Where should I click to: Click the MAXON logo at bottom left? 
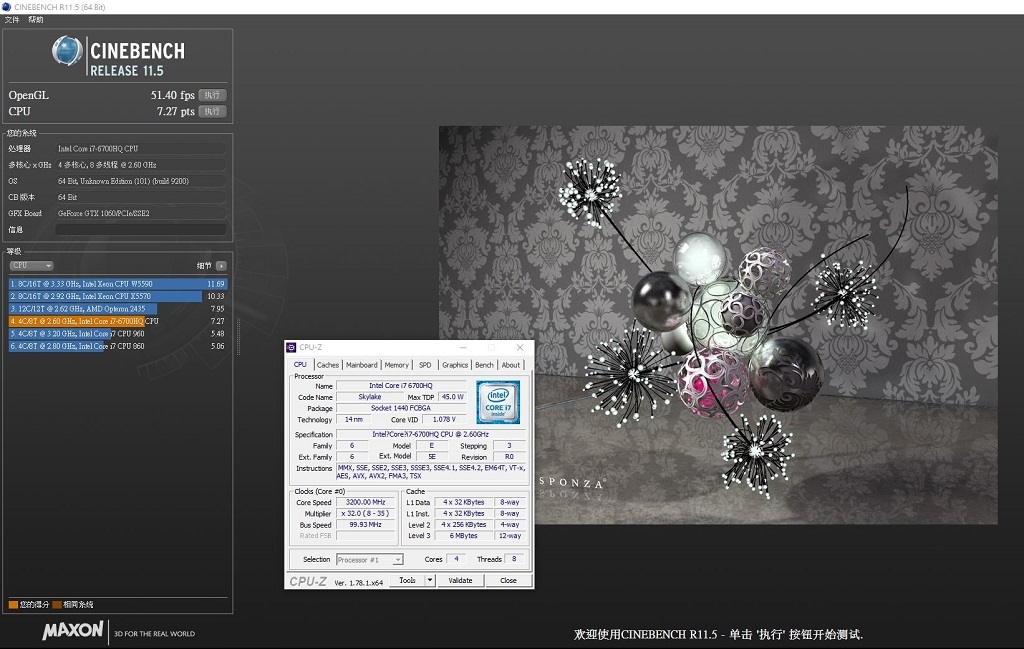[x=72, y=630]
